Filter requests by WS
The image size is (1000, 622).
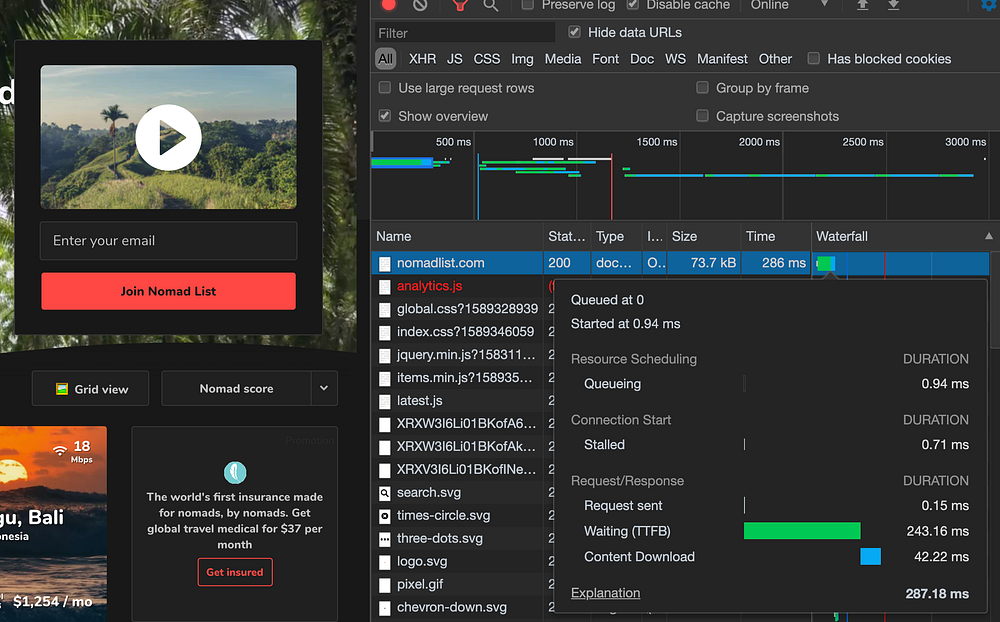675,59
